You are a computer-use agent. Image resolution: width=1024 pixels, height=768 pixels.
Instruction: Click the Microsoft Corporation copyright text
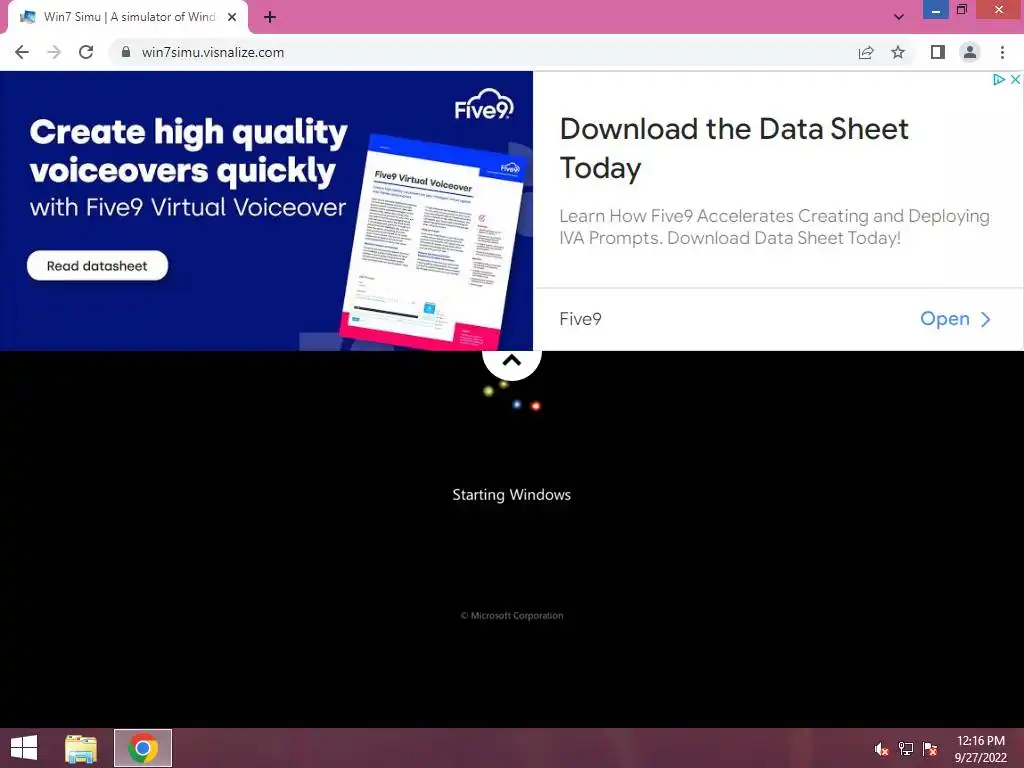pos(511,615)
